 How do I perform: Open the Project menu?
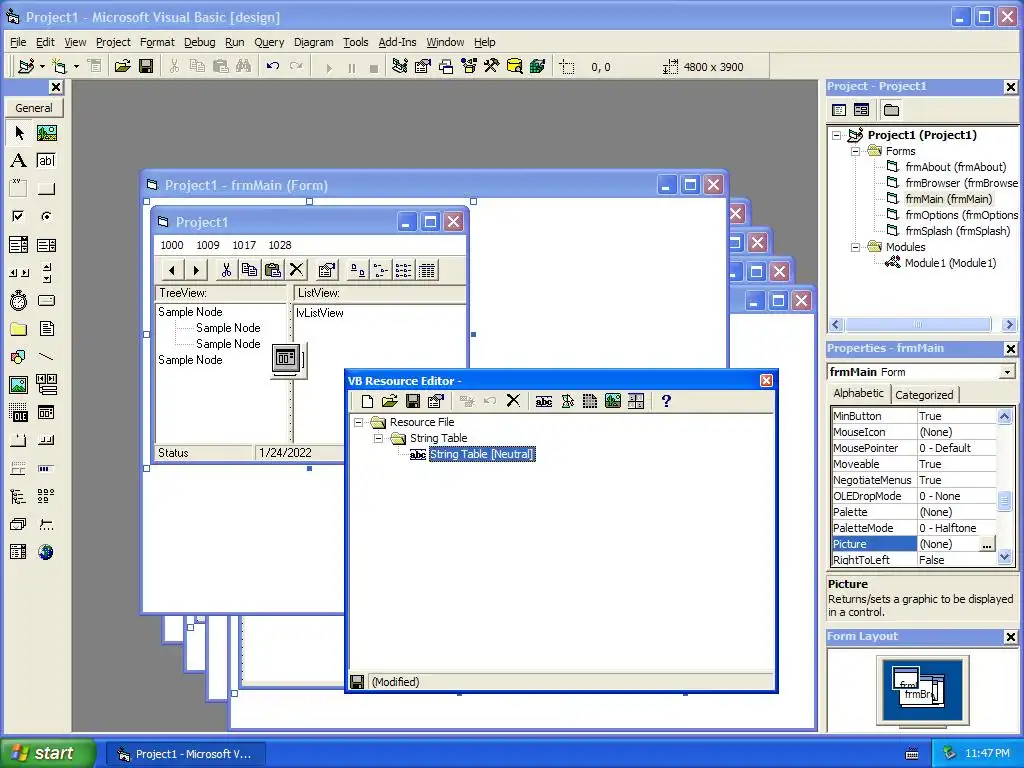[x=113, y=42]
